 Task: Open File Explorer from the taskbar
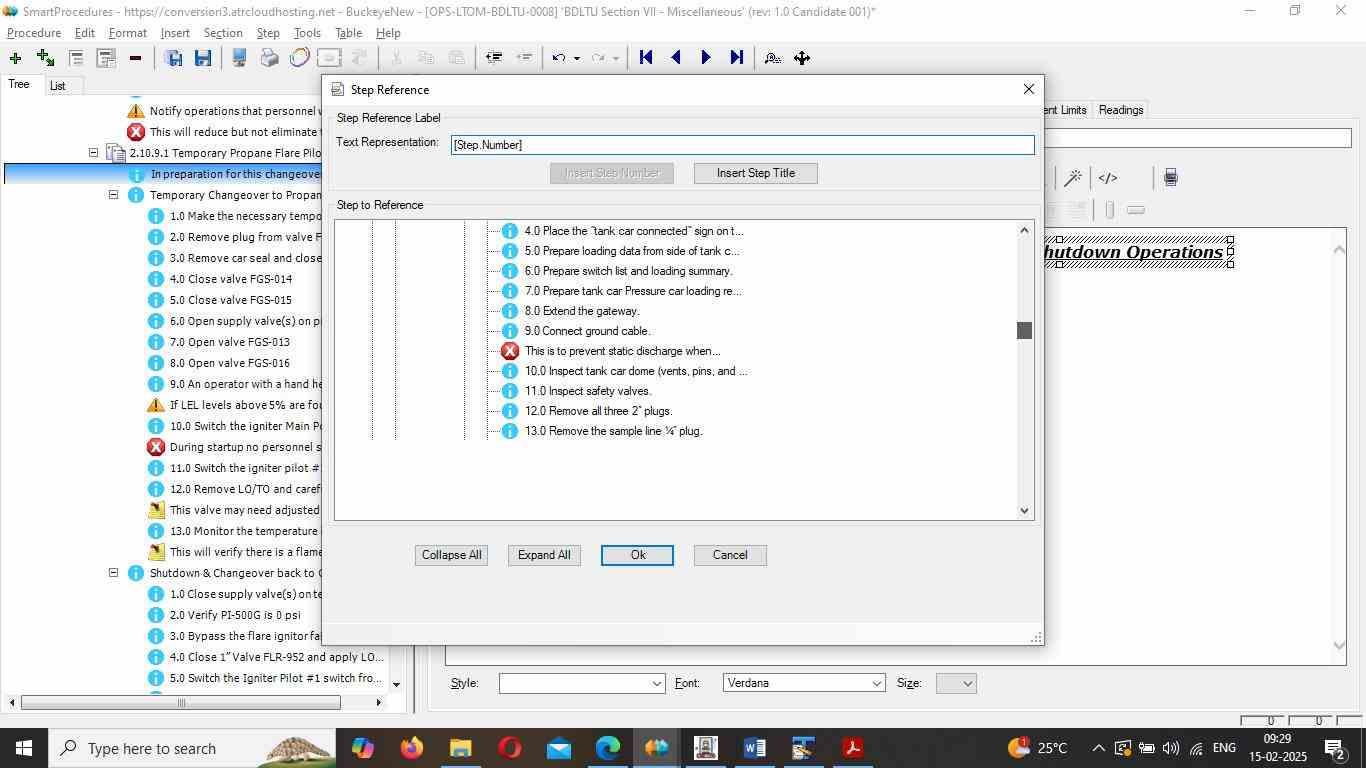coord(460,748)
